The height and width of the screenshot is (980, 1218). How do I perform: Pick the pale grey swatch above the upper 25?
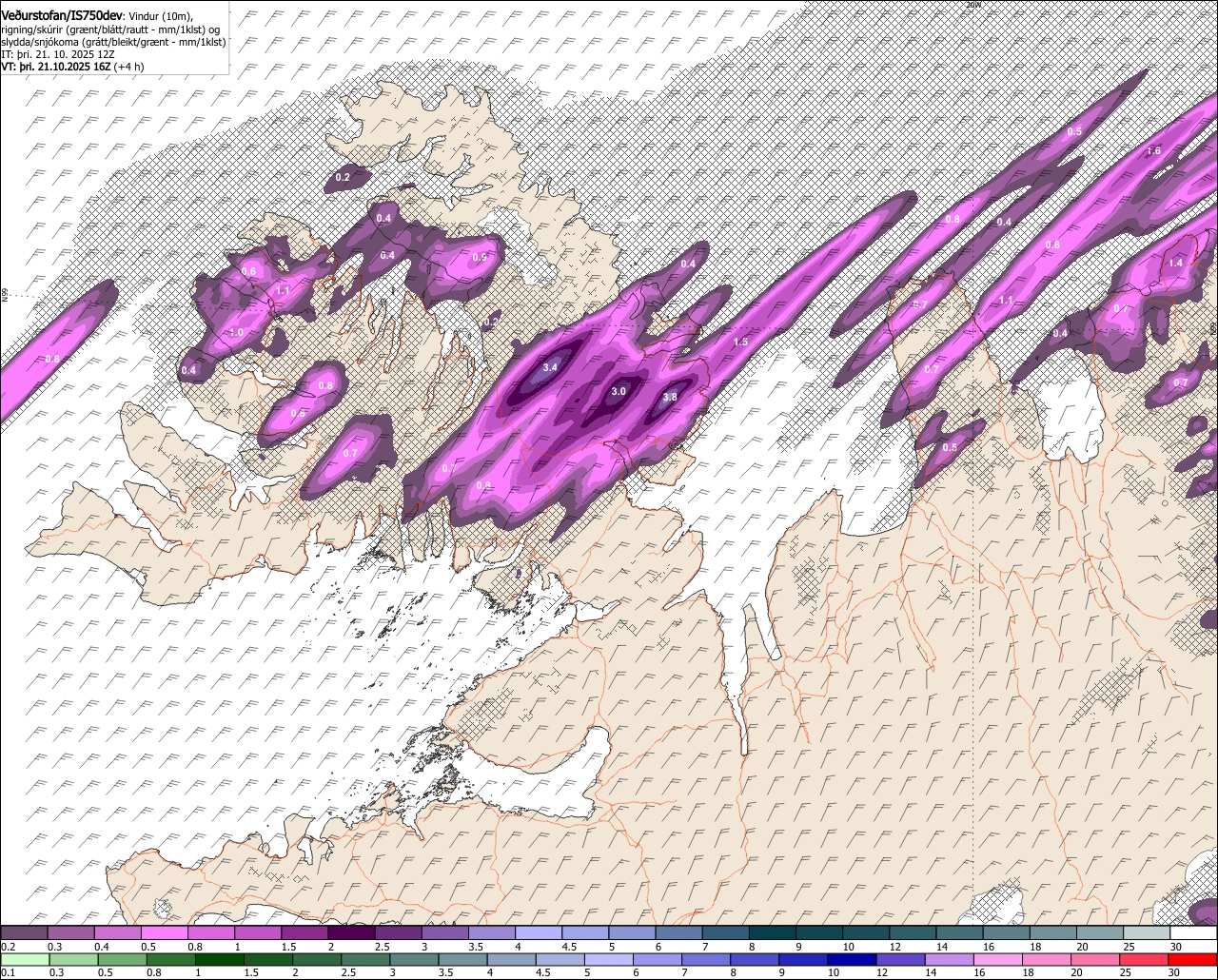(1147, 932)
